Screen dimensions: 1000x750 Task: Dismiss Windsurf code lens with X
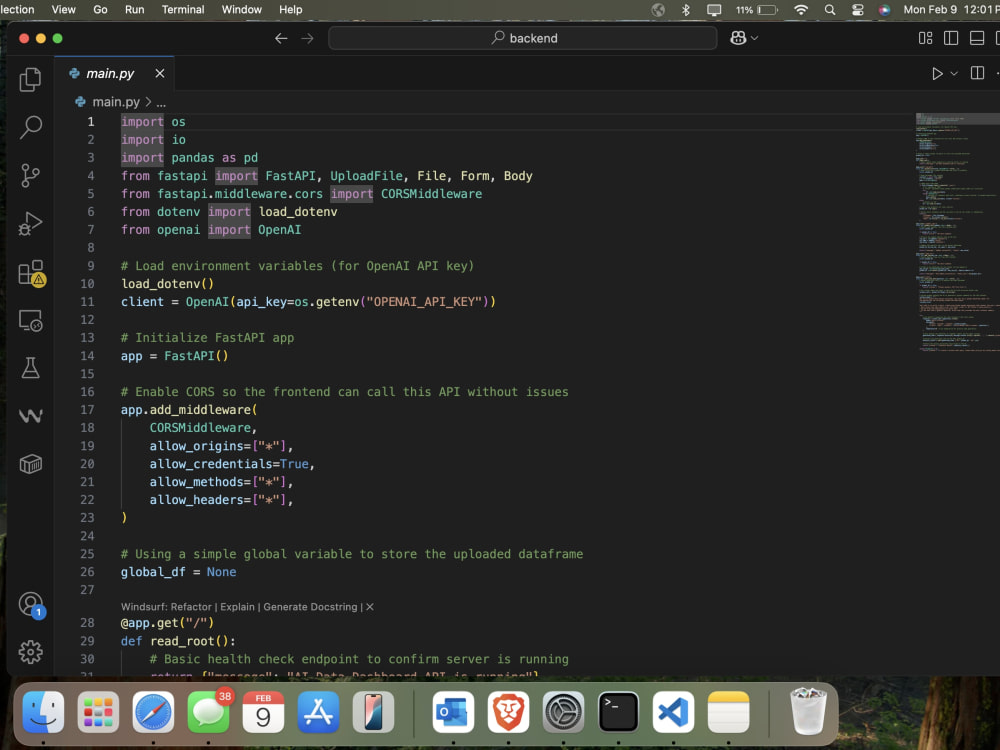[x=370, y=607]
